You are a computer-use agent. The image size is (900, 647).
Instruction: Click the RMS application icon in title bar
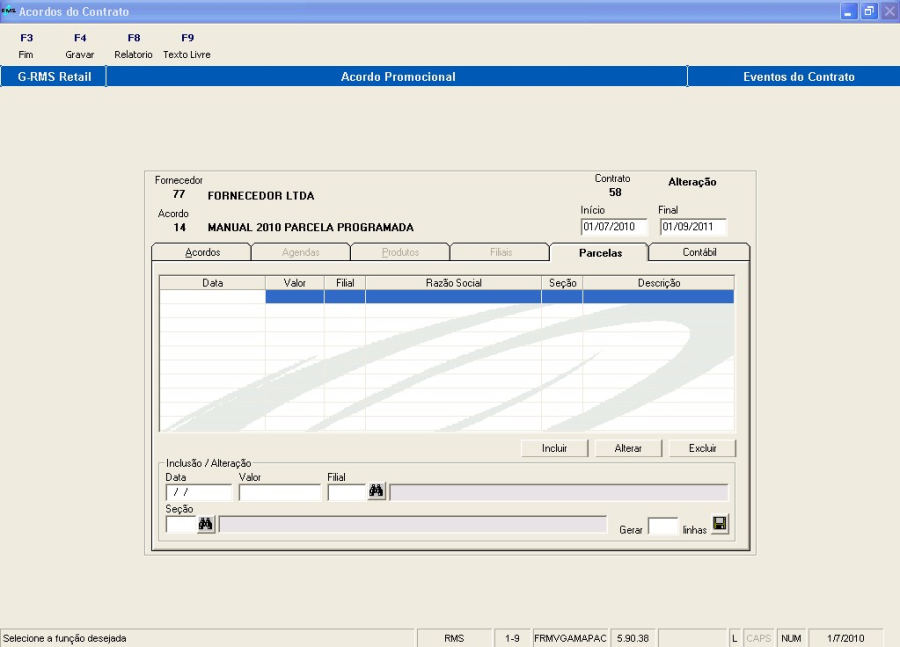(x=8, y=11)
